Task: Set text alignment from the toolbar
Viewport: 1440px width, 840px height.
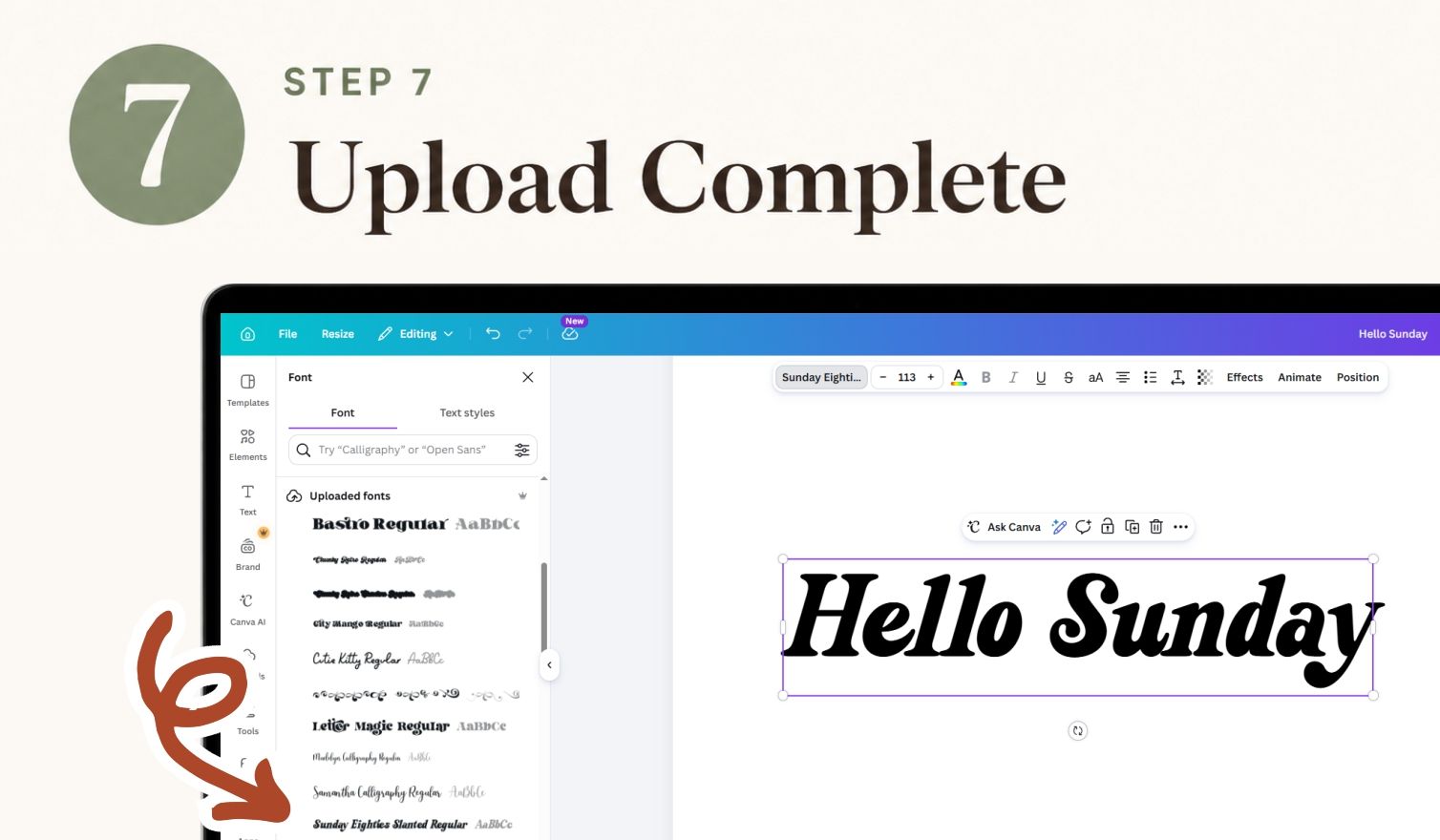Action: coord(1123,377)
